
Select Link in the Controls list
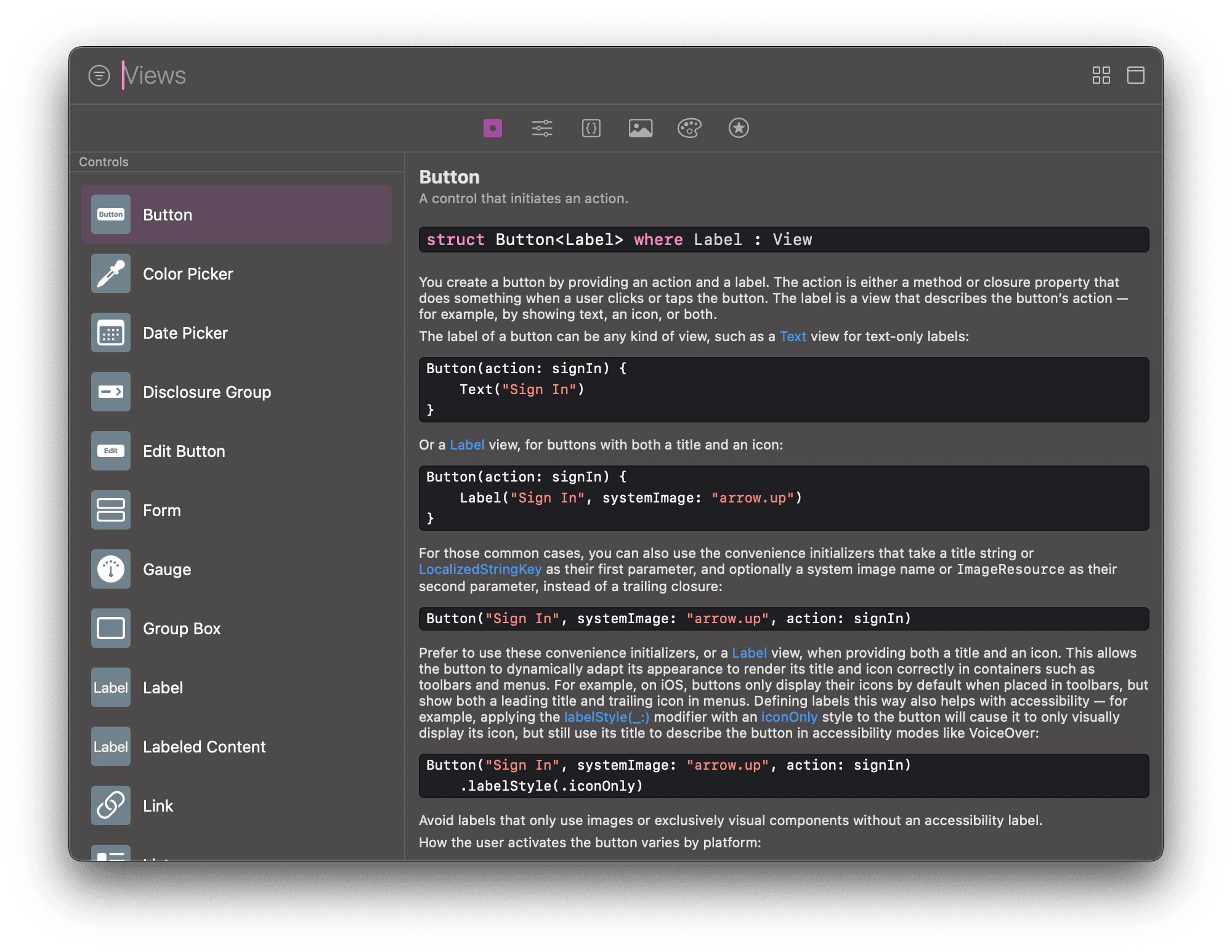pyautogui.click(x=237, y=805)
